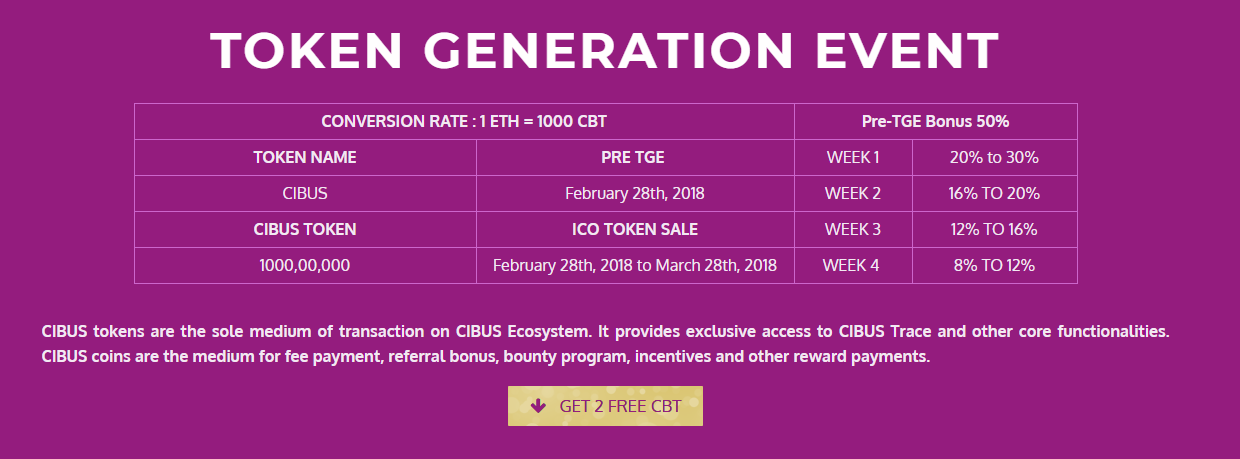Click the down arrow icon on the yellow button
Viewport: 1240px width, 459px height.
pyautogui.click(x=538, y=406)
